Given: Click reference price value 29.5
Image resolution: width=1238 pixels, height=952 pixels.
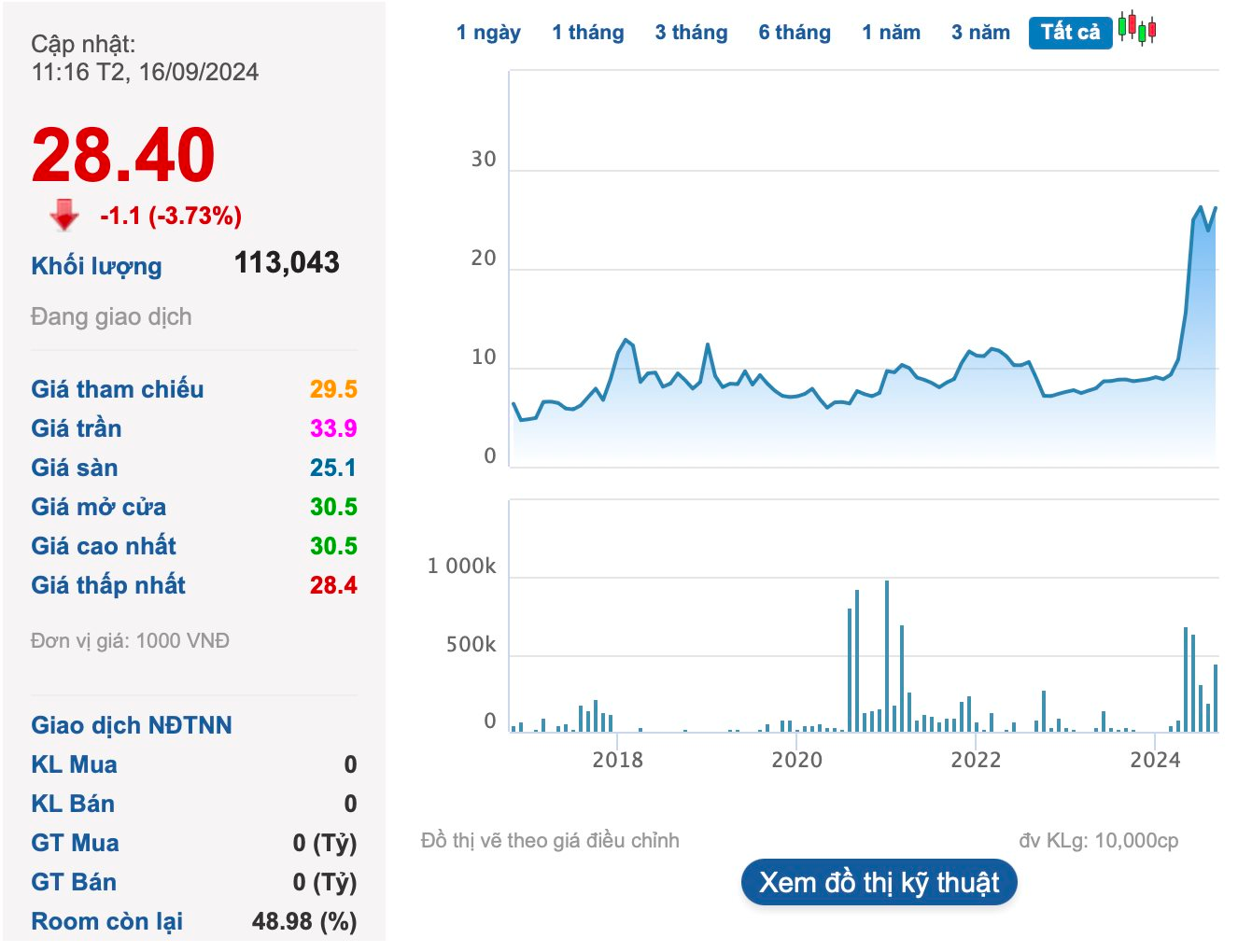Looking at the screenshot, I should (x=333, y=389).
